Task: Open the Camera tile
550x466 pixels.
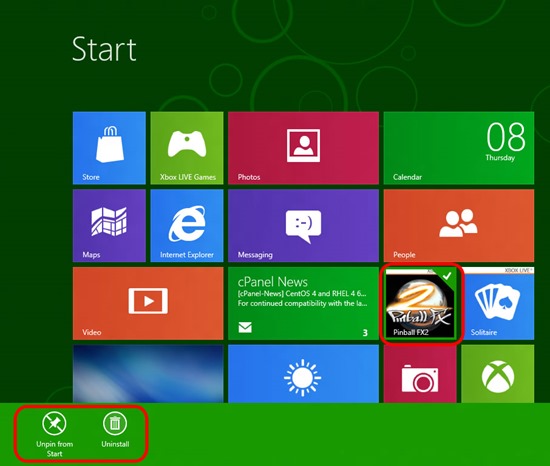Action: (x=420, y=374)
